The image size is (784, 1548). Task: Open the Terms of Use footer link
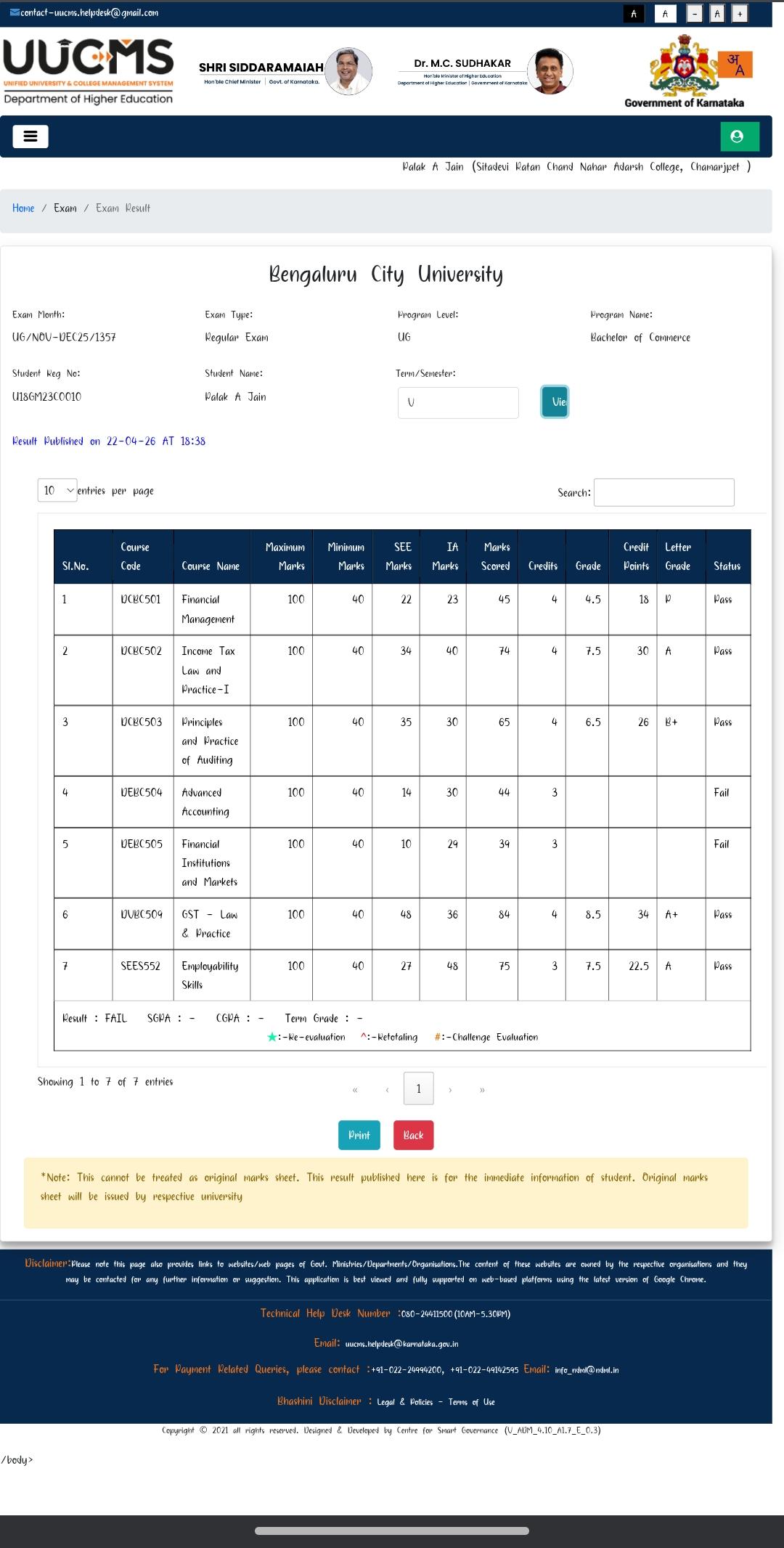[471, 1402]
